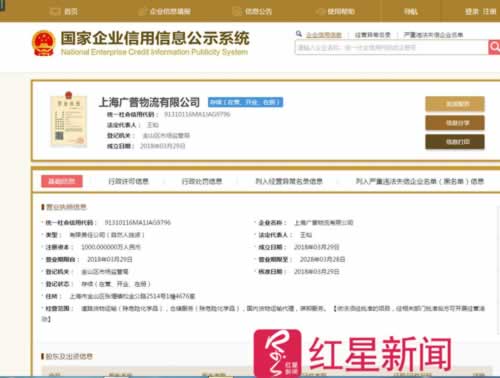Click the 信息打印 button

click(455, 142)
